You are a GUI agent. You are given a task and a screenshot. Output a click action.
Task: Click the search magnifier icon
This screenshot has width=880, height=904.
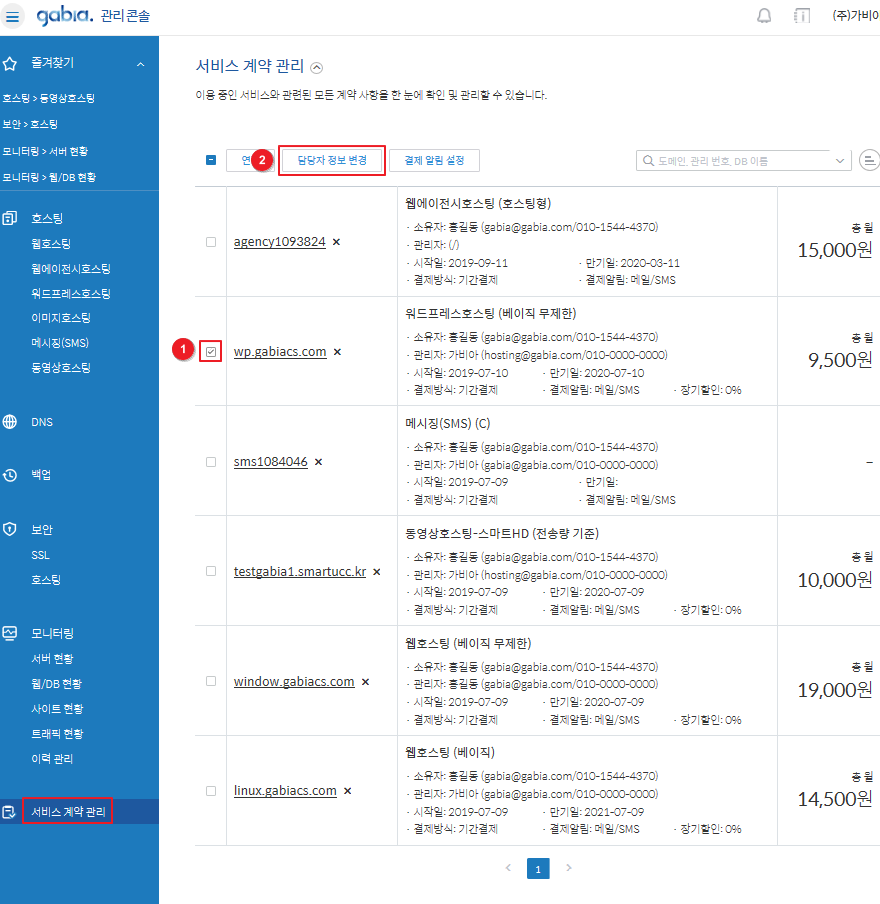(649, 161)
